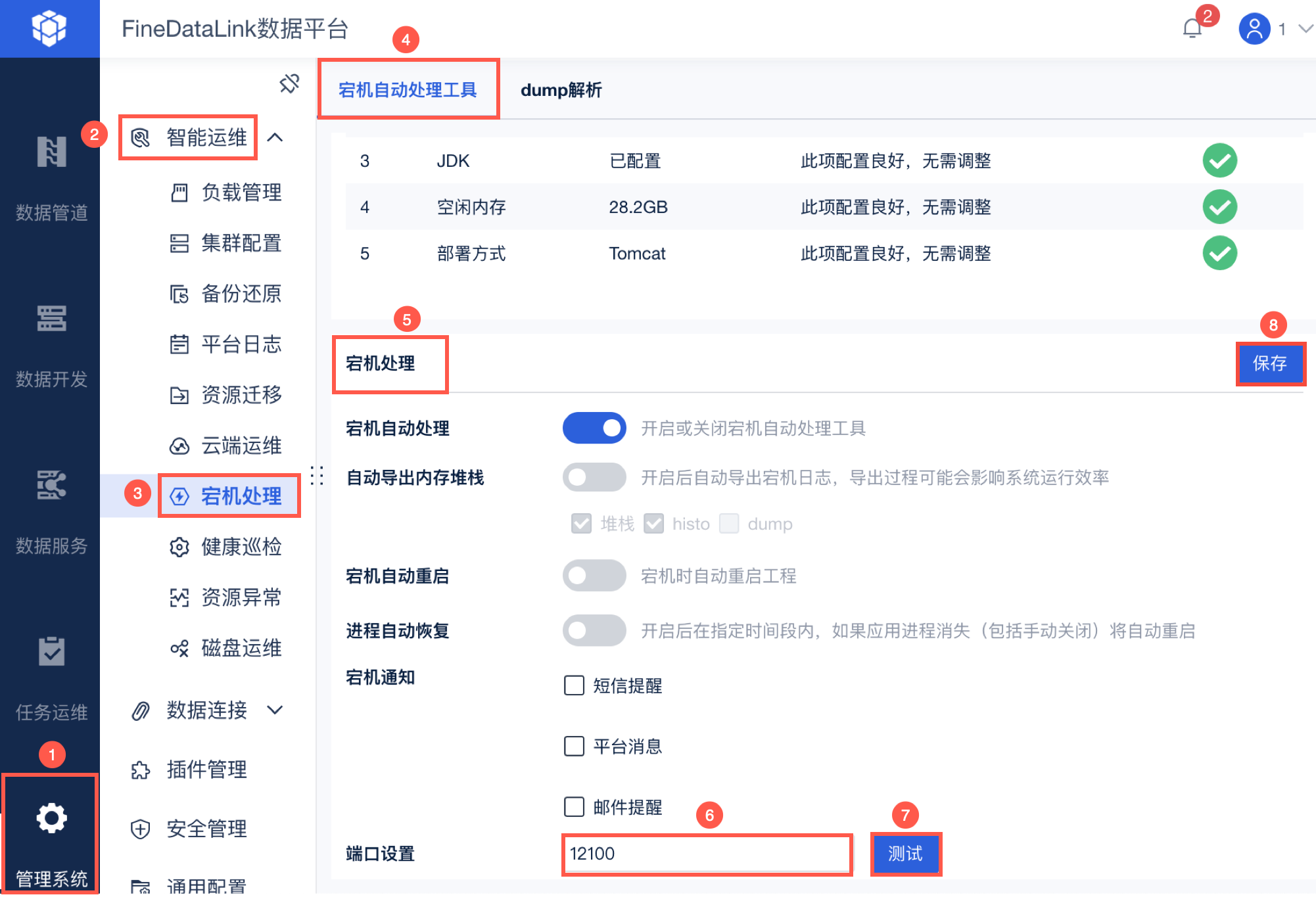Click the 测试 port button
The width and height of the screenshot is (1316, 899).
[x=905, y=854]
